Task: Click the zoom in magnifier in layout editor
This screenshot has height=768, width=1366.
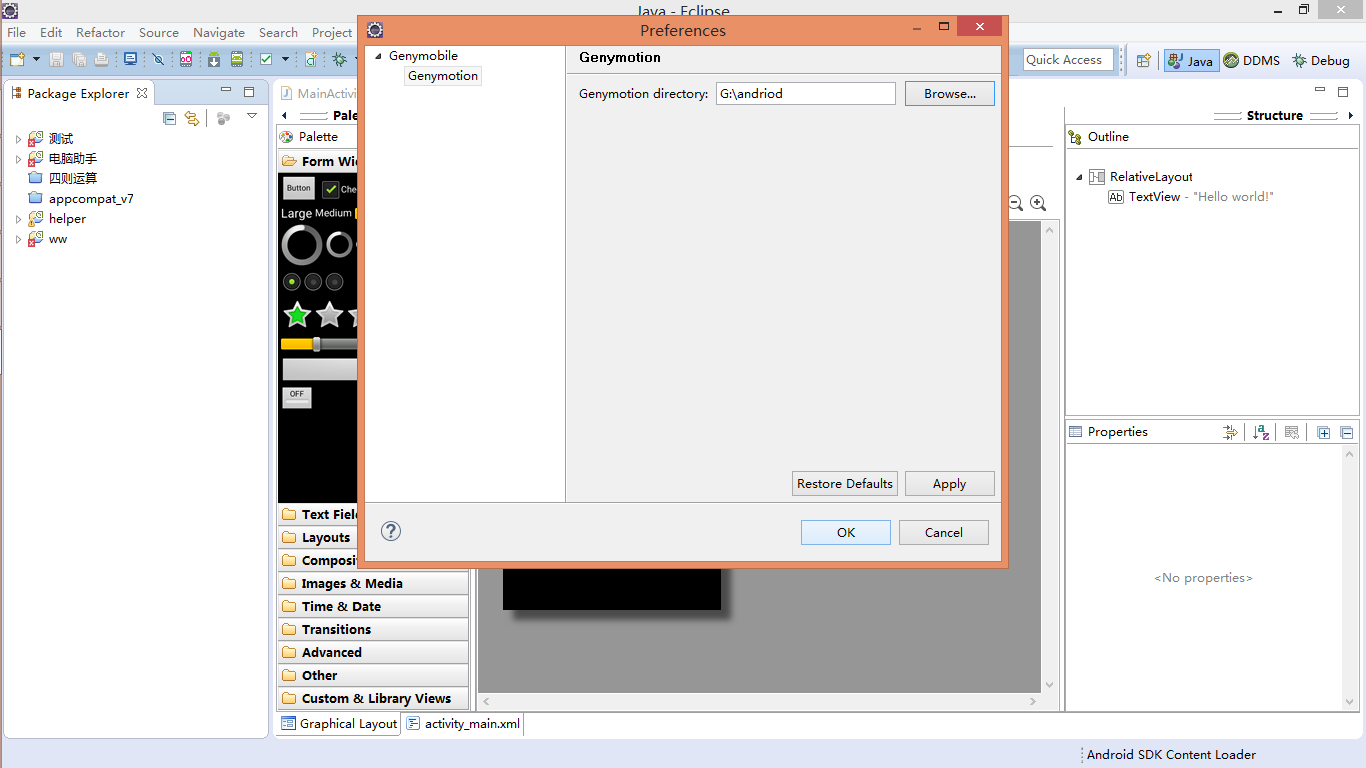Action: tap(1038, 203)
